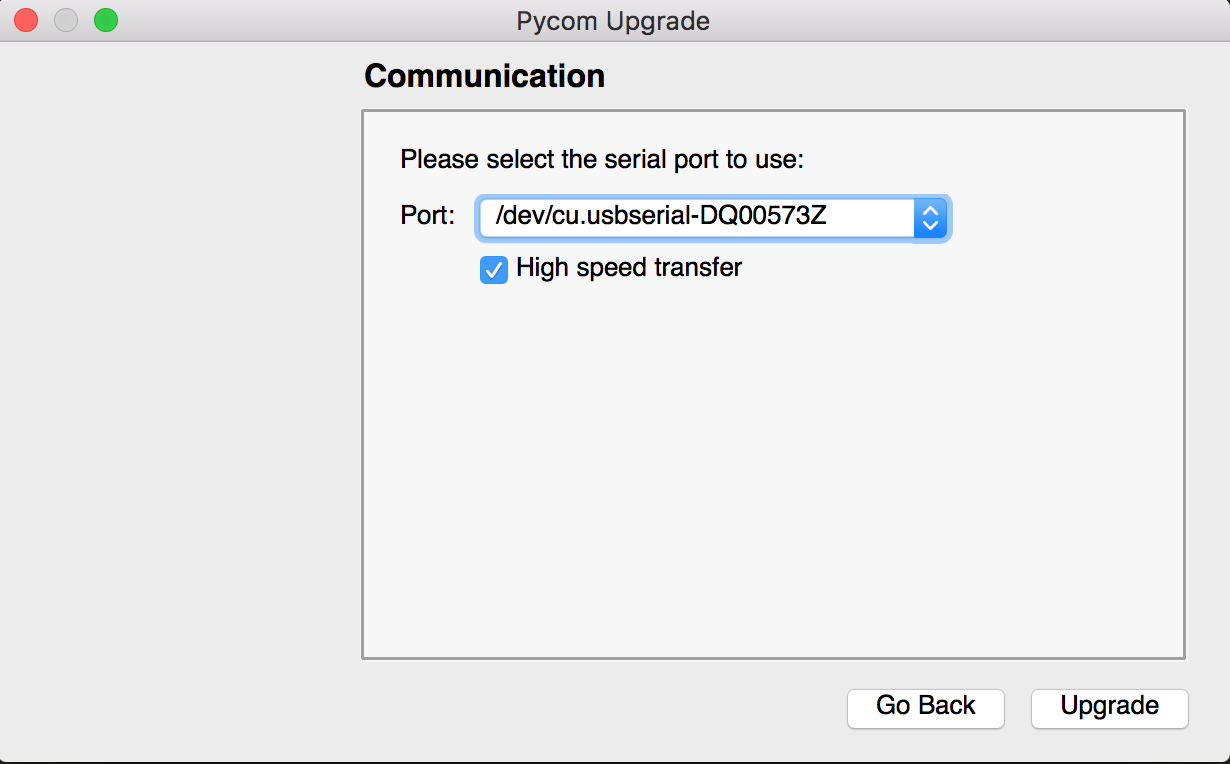Image resolution: width=1230 pixels, height=764 pixels.
Task: Click the grayed-out minimize window button
Action: point(65,20)
